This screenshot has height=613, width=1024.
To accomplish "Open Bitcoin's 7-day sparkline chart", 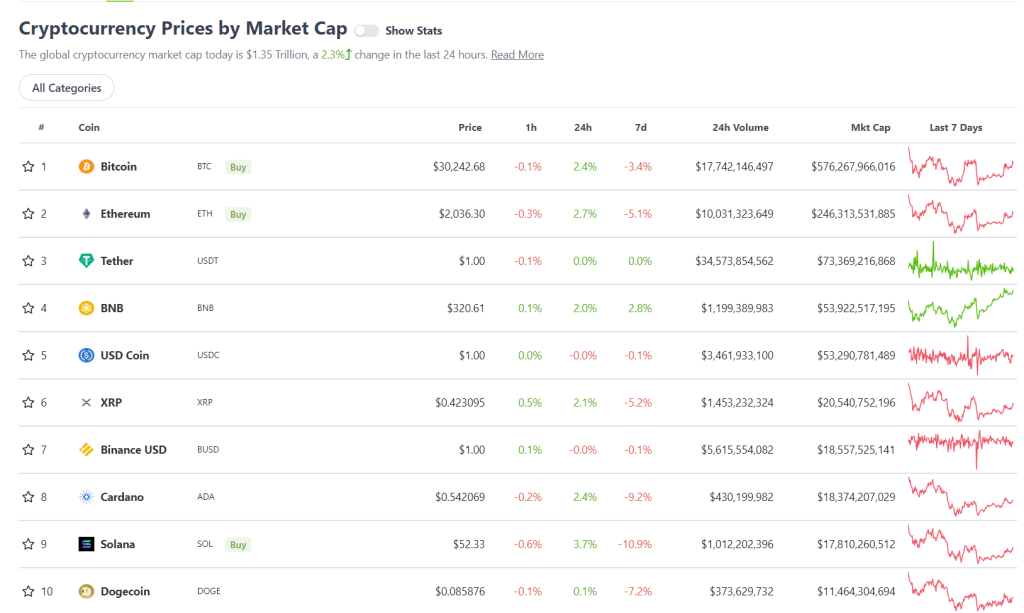I will 961,167.
